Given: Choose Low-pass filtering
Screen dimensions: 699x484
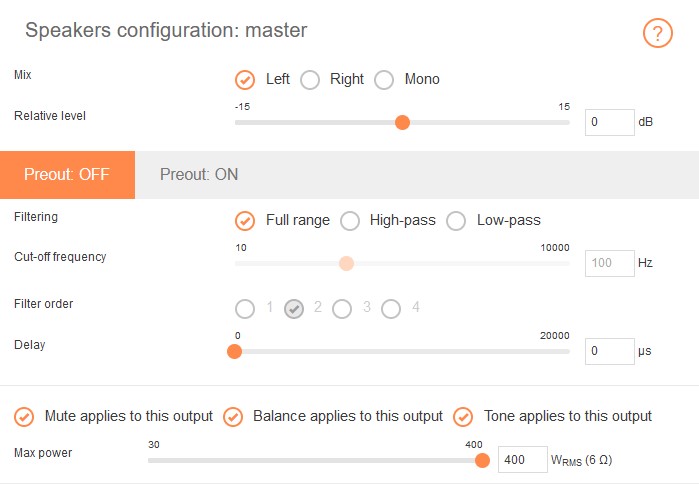Looking at the screenshot, I should pos(456,221).
